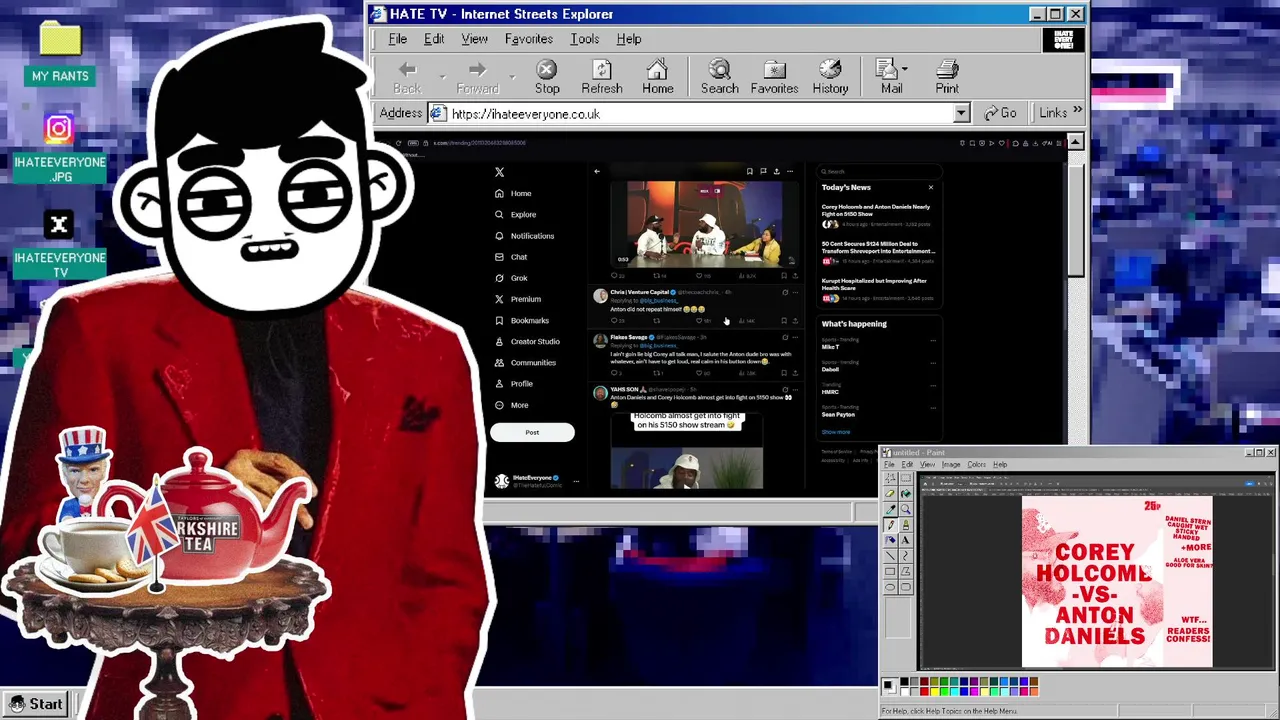Expand the Address bar dropdown arrow
Screen dimensions: 1280x720
point(961,114)
